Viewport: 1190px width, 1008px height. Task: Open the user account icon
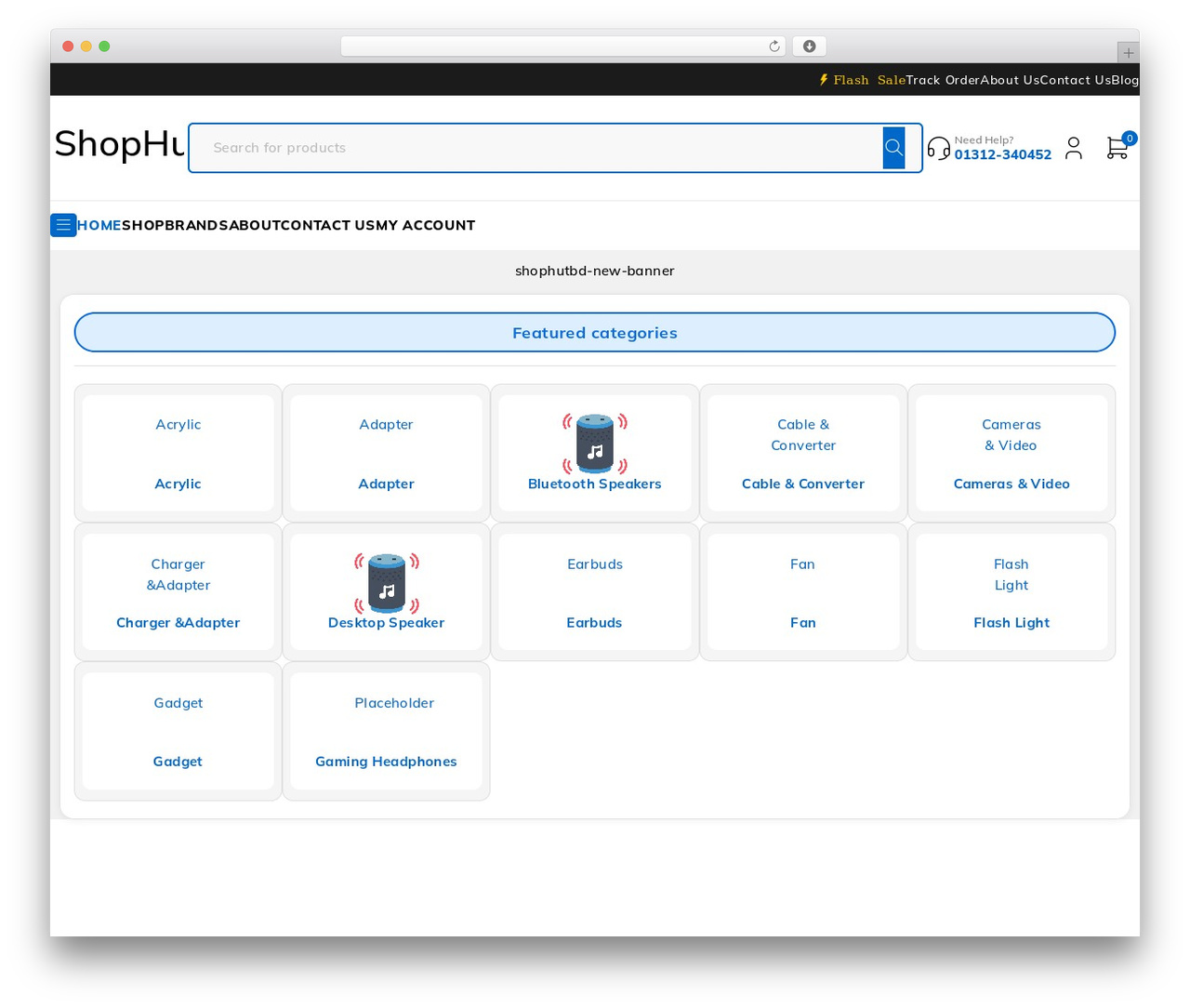1074,148
